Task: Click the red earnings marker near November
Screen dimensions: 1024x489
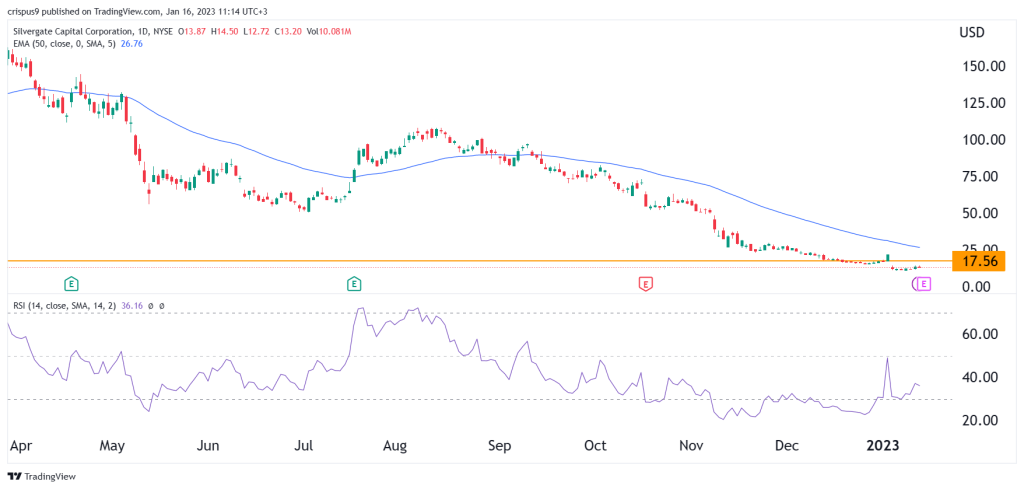Action: (x=646, y=284)
